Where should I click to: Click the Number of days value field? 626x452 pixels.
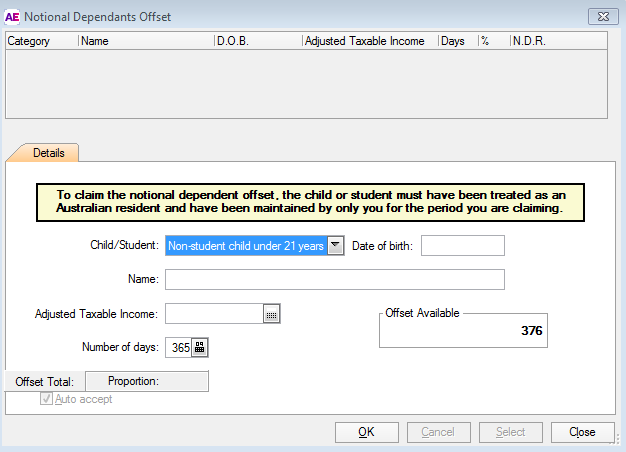click(178, 347)
